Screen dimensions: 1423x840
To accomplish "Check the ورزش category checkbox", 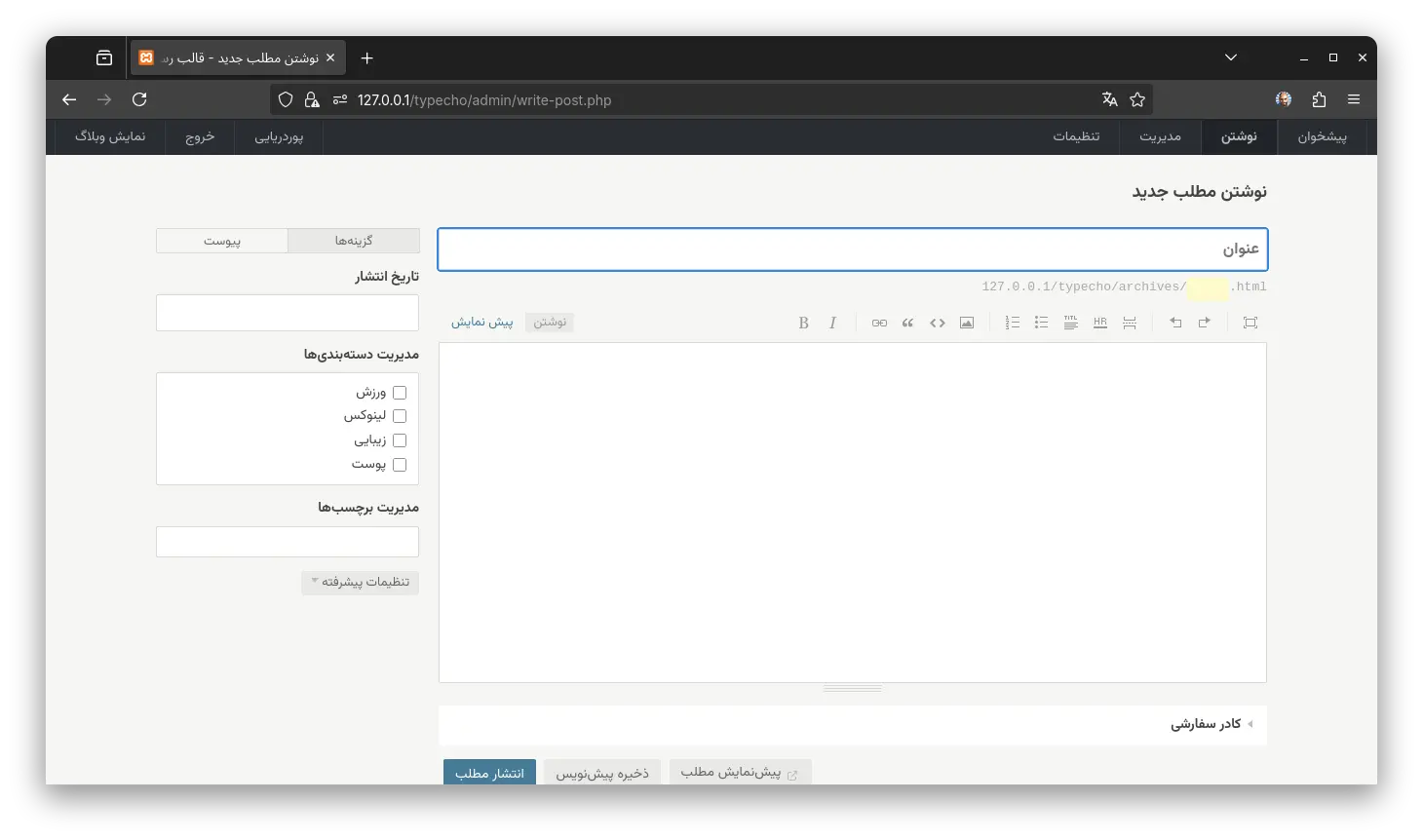I will 399,393.
